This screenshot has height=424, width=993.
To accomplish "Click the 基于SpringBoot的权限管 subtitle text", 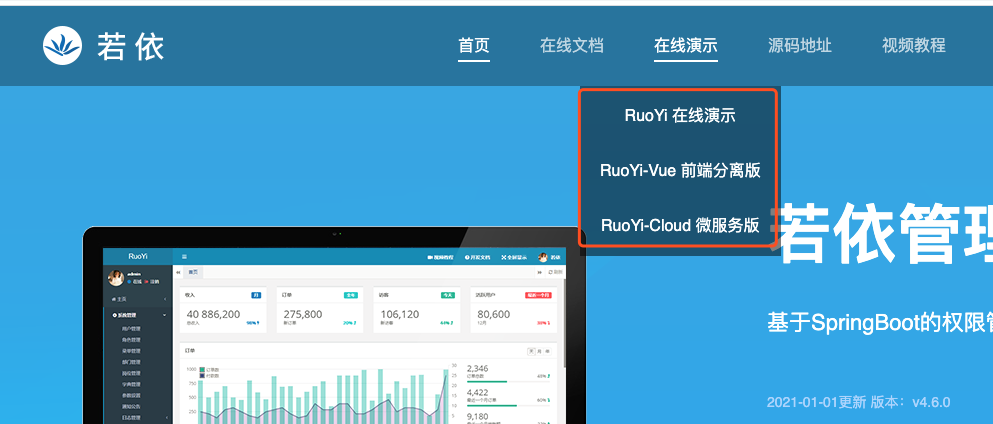I will 880,322.
